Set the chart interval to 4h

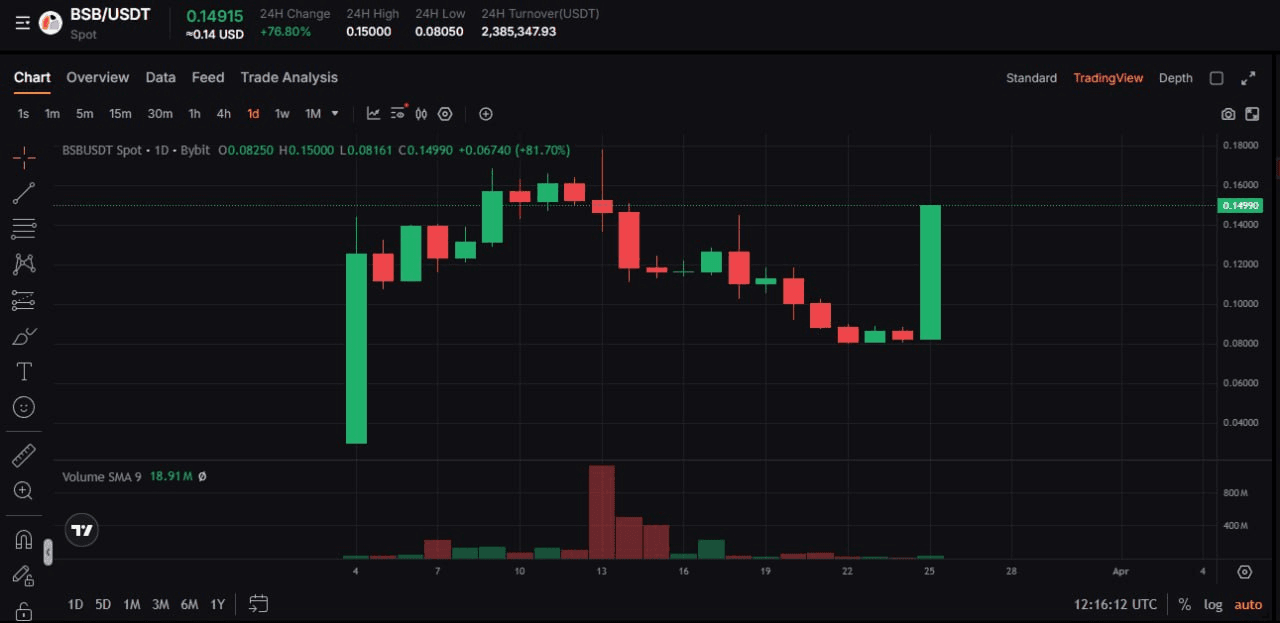223,114
